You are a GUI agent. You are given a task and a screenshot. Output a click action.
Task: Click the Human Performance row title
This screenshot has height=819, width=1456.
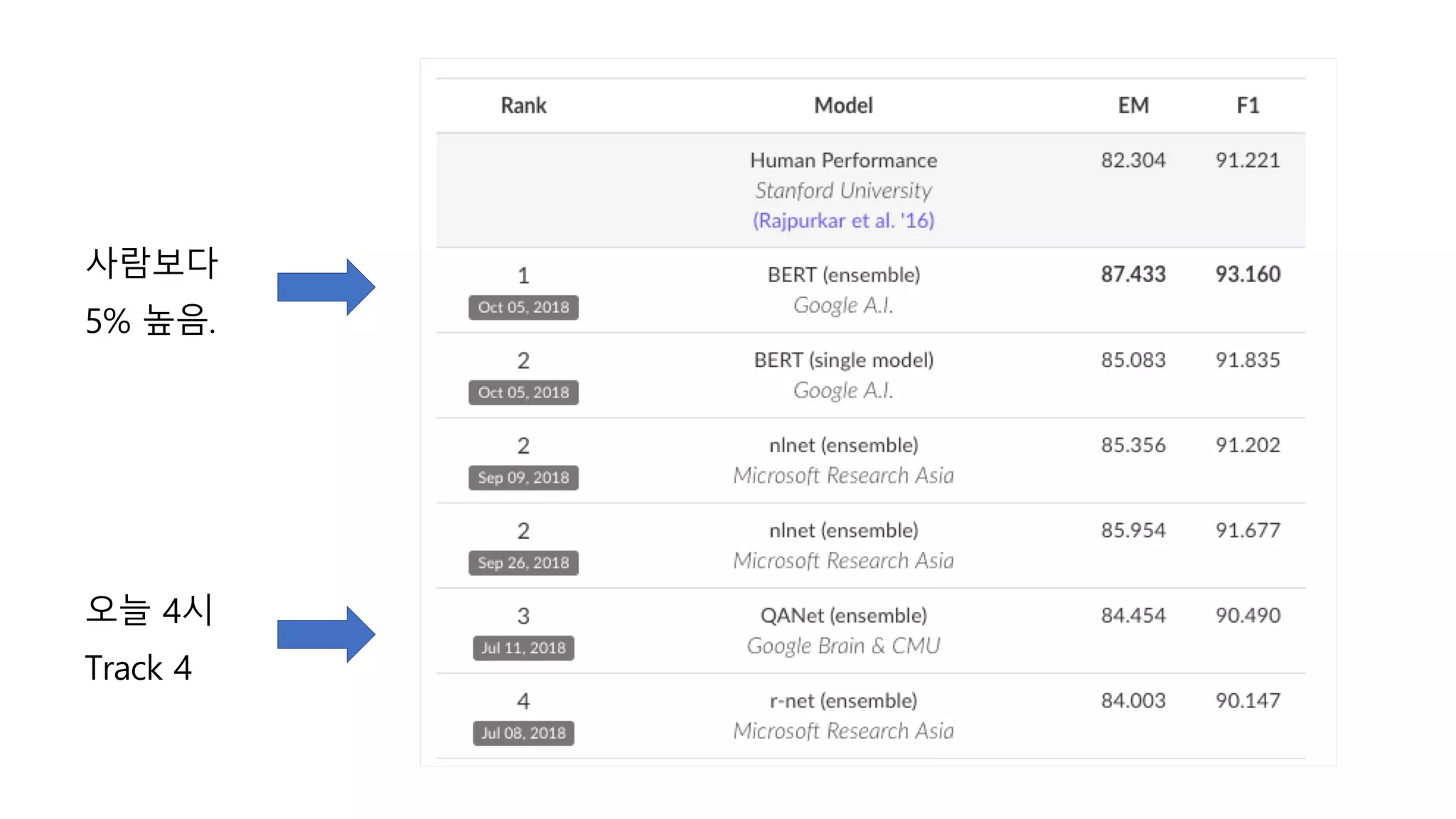(843, 161)
